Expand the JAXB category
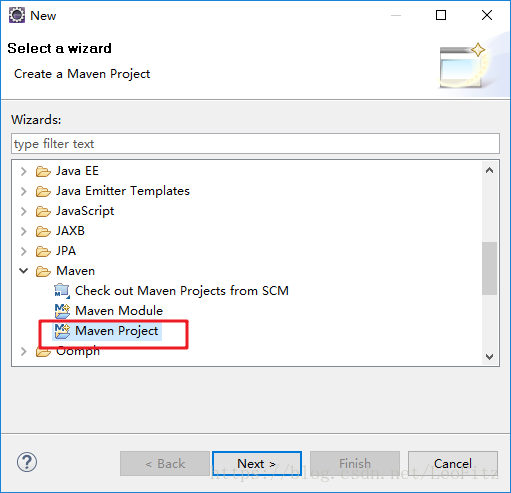Viewport: 511px width, 493px height. click(x=23, y=231)
